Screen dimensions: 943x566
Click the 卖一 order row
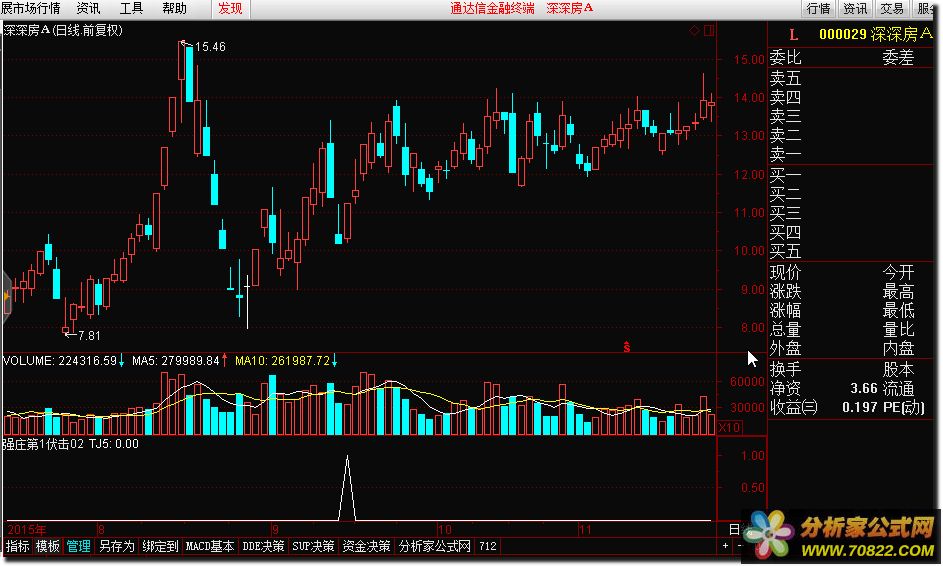785,155
